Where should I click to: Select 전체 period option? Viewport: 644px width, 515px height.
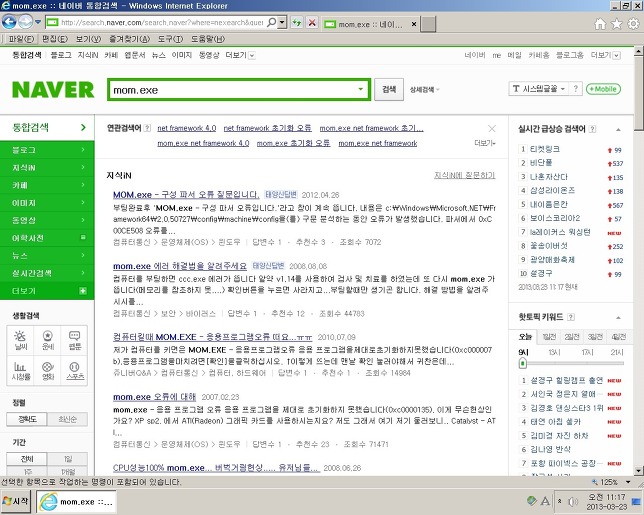[27, 459]
